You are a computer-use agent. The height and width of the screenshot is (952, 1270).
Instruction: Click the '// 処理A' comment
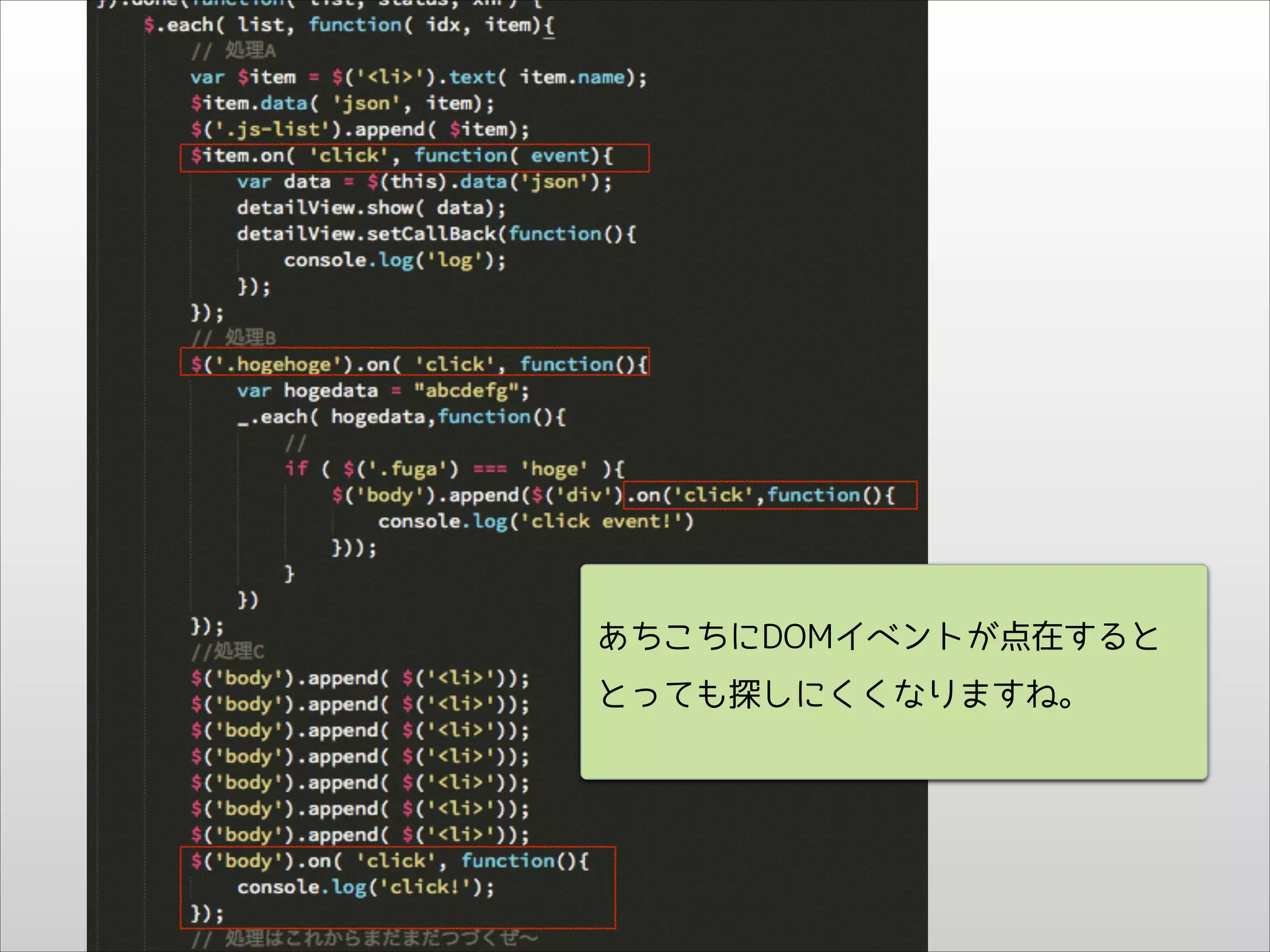coord(234,51)
